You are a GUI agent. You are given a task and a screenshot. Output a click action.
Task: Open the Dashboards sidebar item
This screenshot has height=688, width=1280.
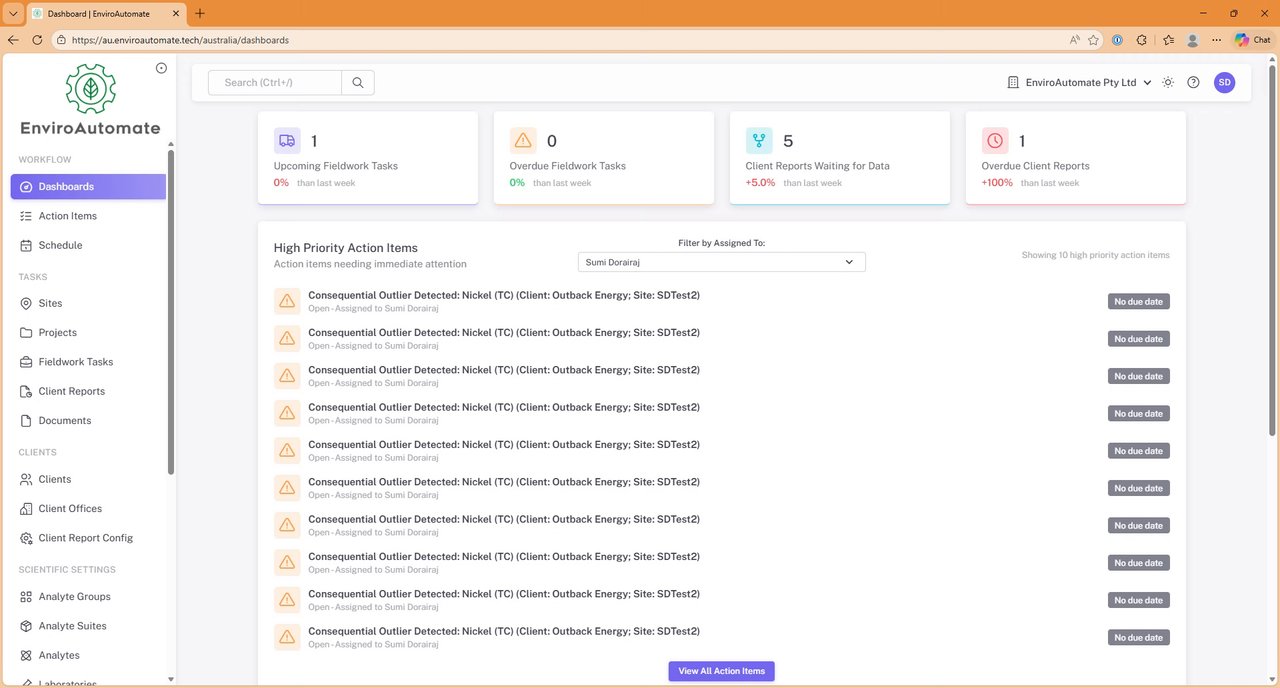pyautogui.click(x=88, y=187)
